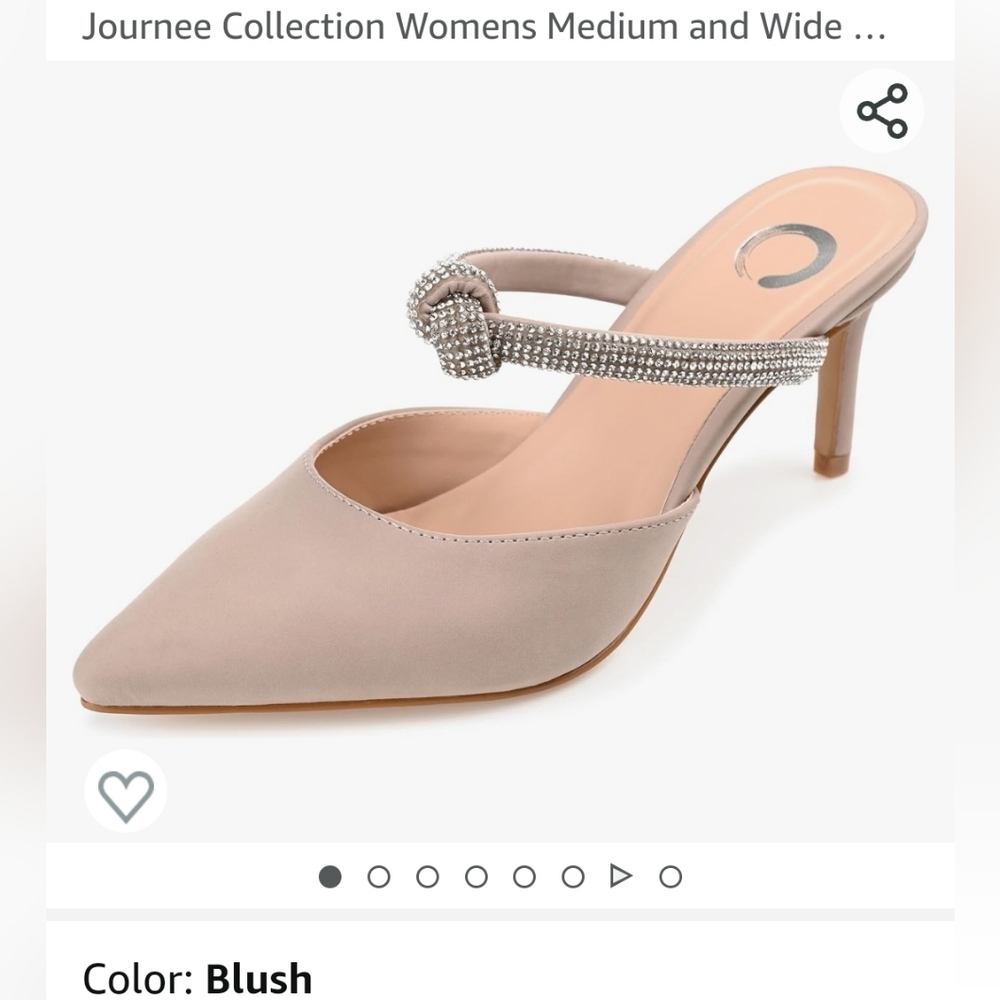
Task: Click the video play triangle in carousel
Action: pos(619,873)
